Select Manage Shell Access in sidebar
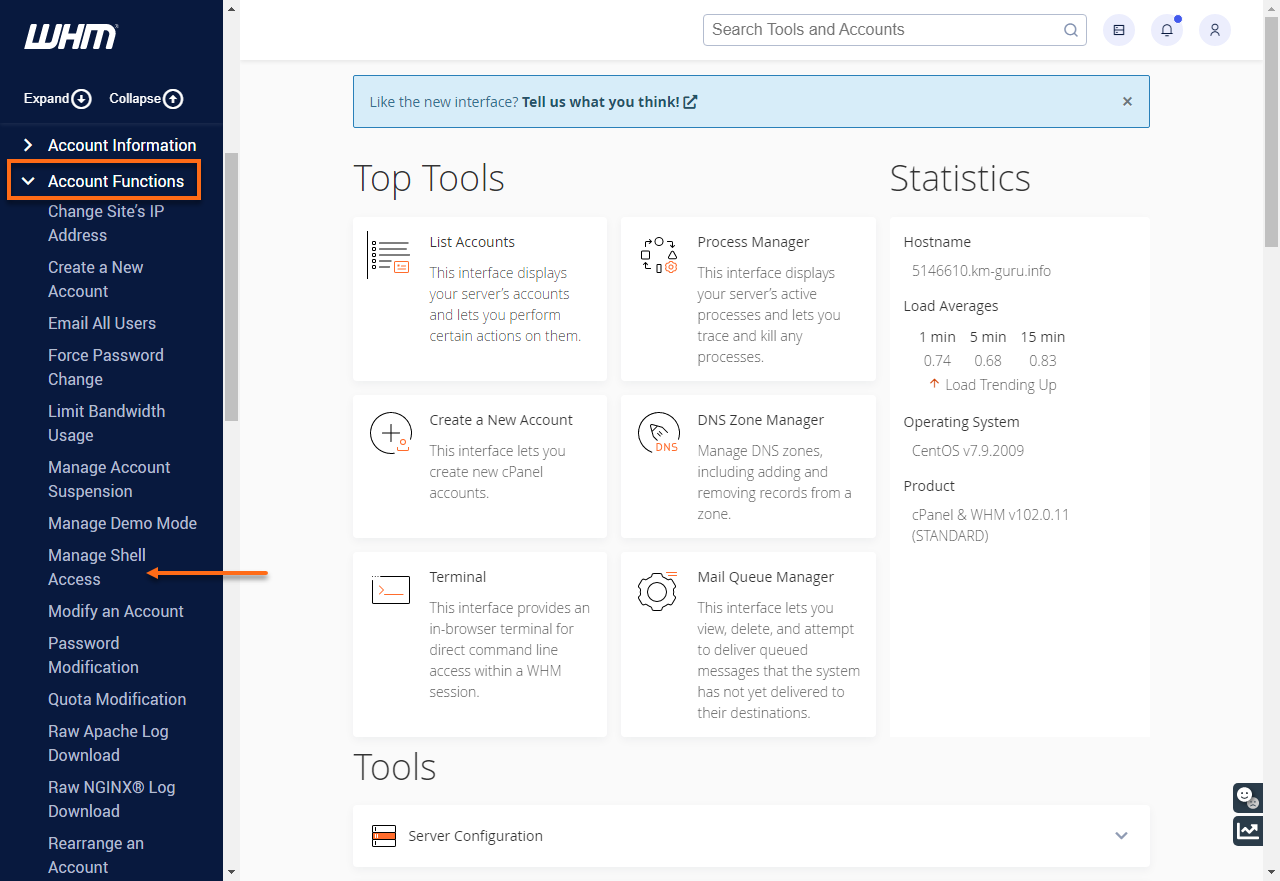 pos(96,567)
